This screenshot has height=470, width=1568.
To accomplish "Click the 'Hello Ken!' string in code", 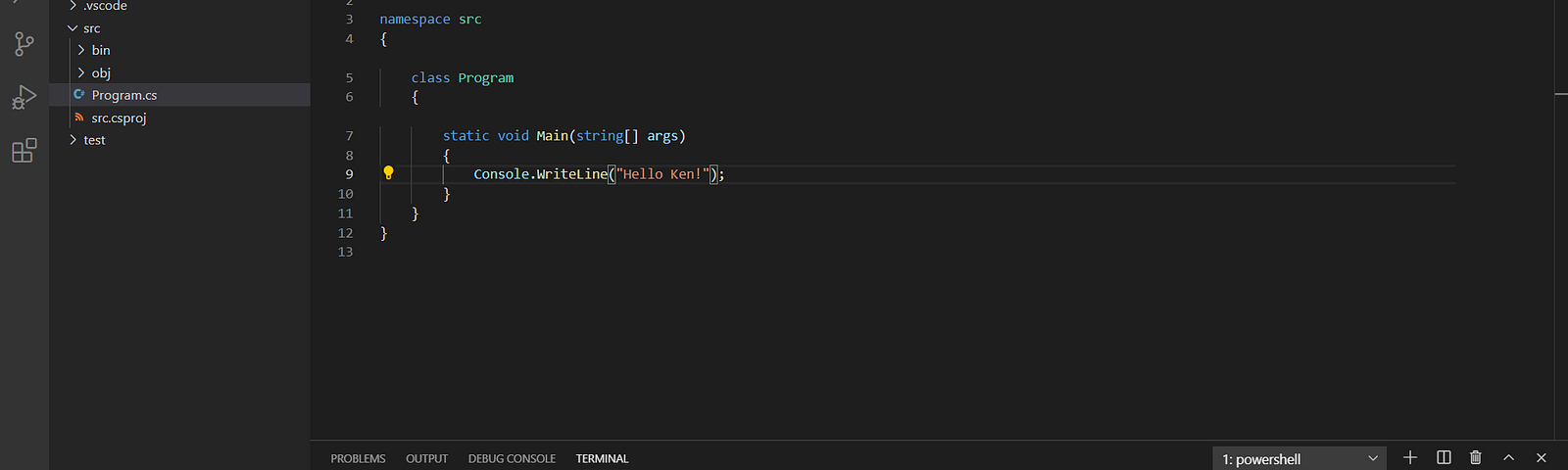I will [x=662, y=174].
